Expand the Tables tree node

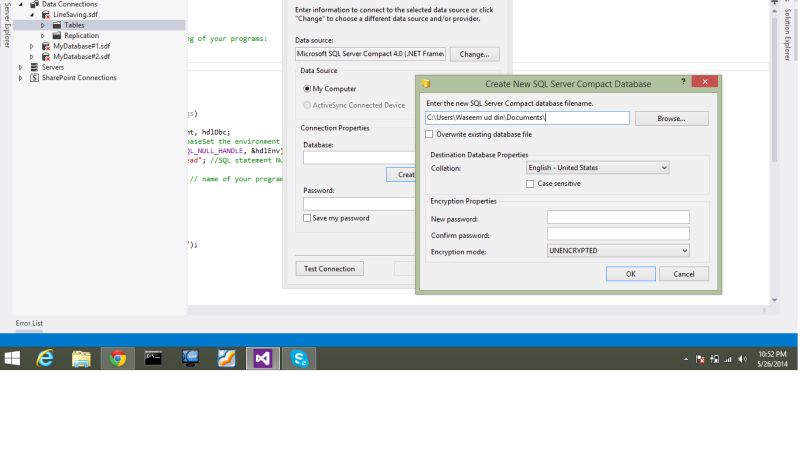[43, 25]
